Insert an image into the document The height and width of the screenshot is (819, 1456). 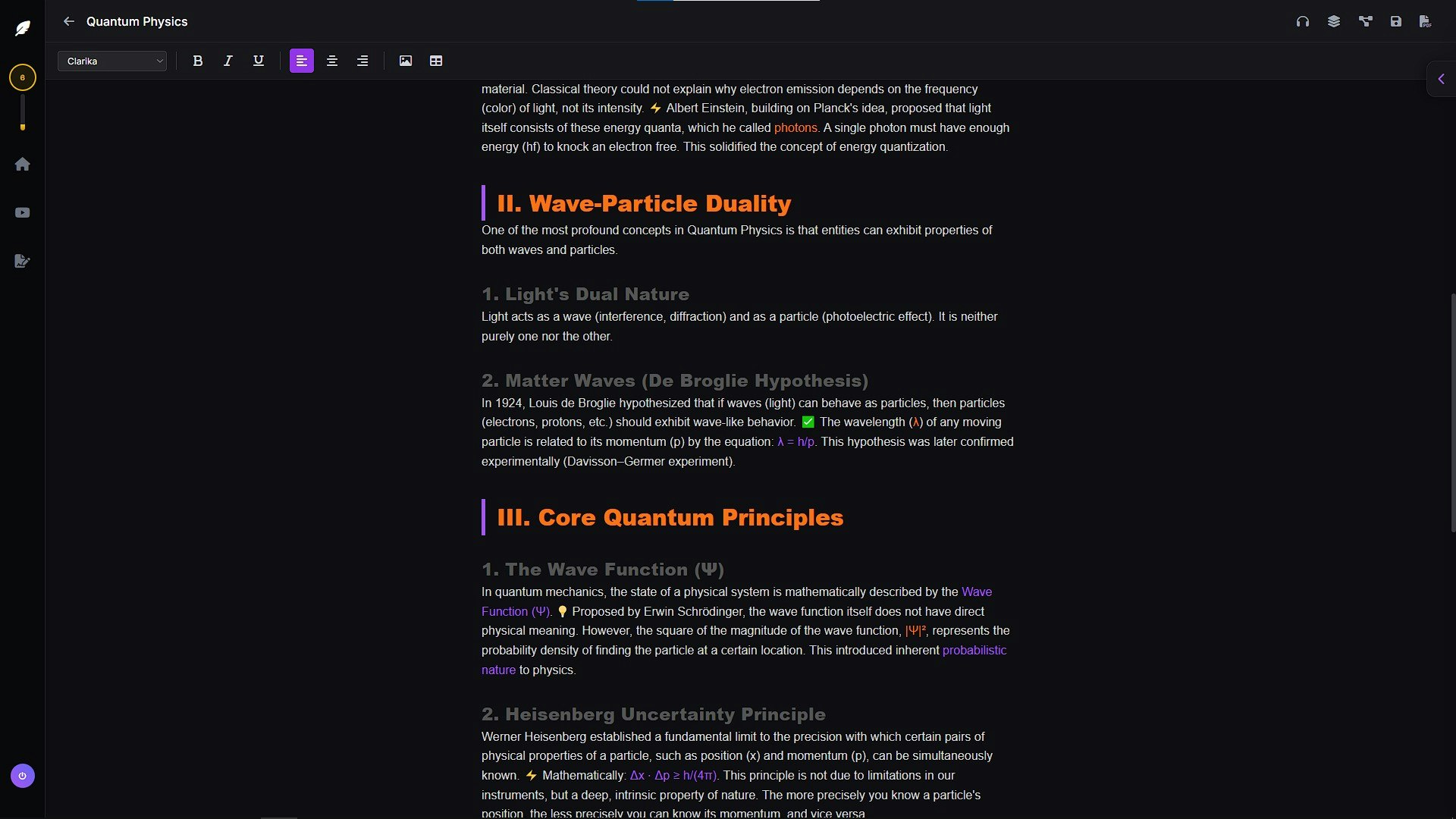pyautogui.click(x=406, y=61)
